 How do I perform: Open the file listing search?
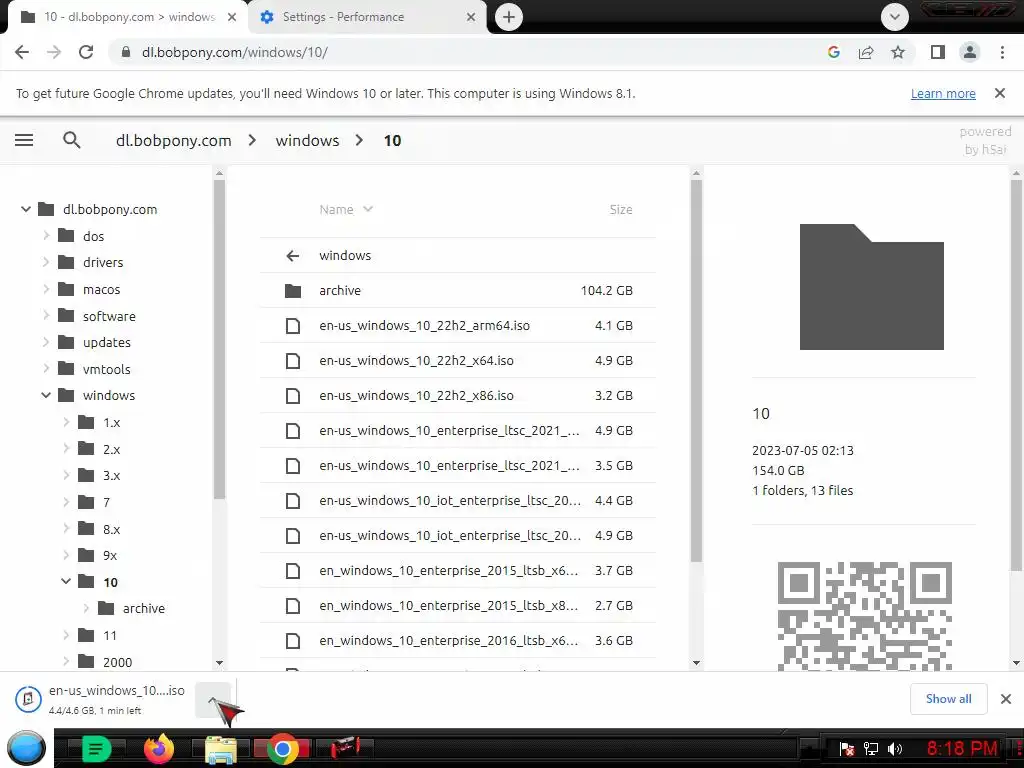point(72,140)
